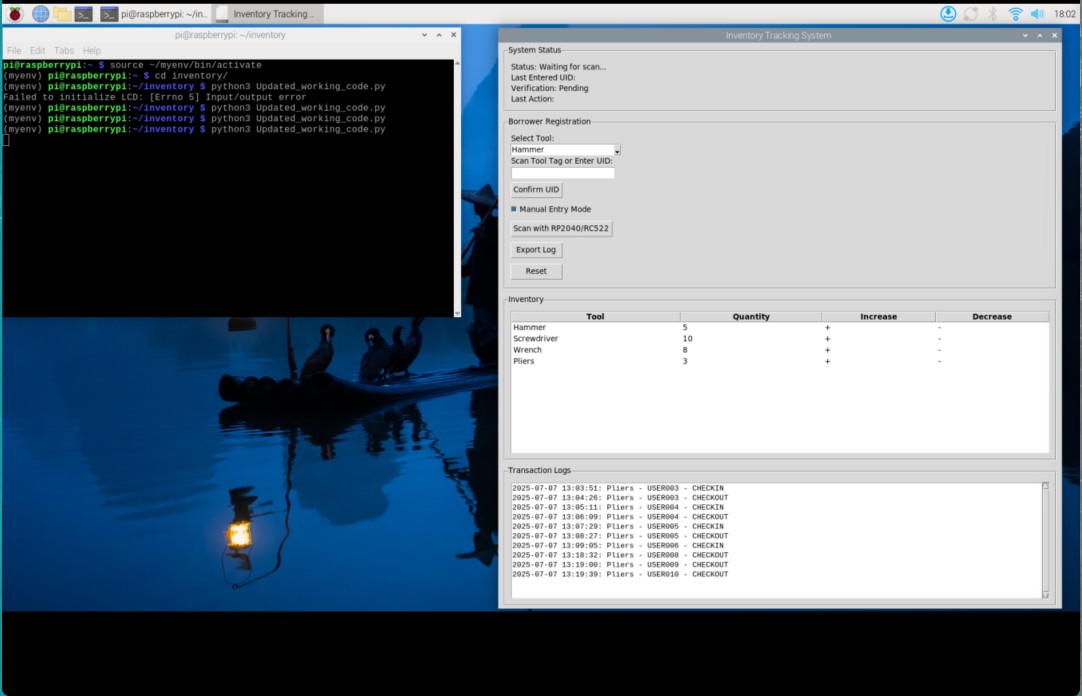Click the Transaction Logs scrollbar
Viewport: 1082px width, 696px height.
pyautogui.click(x=1045, y=540)
